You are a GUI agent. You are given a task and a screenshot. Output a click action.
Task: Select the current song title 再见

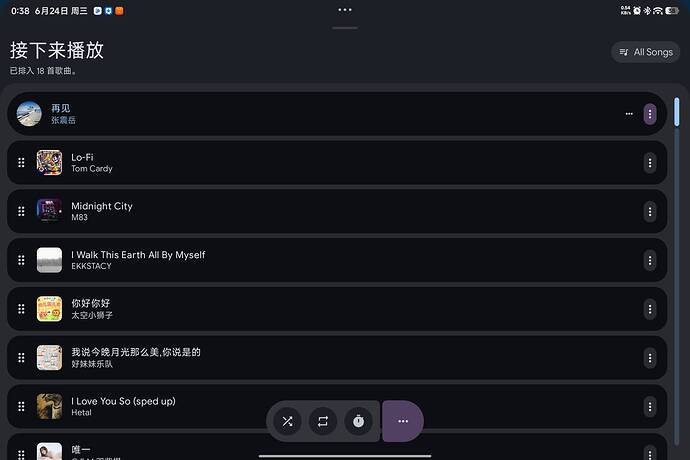61,108
